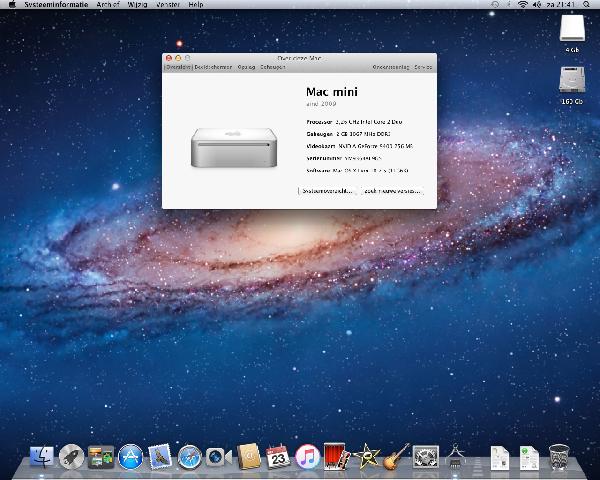This screenshot has height=480, width=600.
Task: Click the Processor specification line
Action: pyautogui.click(x=354, y=122)
